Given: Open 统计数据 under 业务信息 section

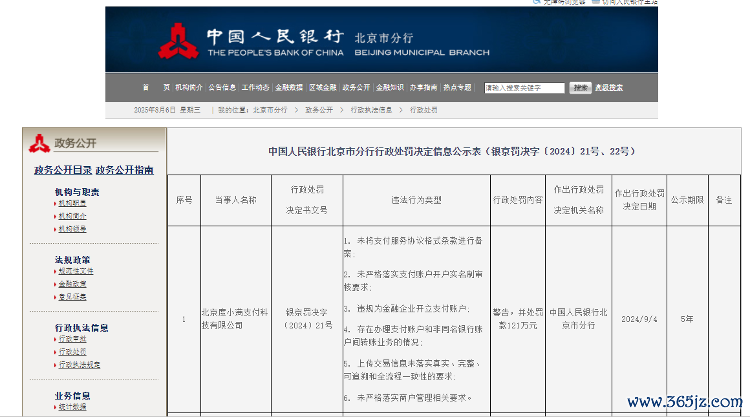Looking at the screenshot, I should click(x=71, y=407).
